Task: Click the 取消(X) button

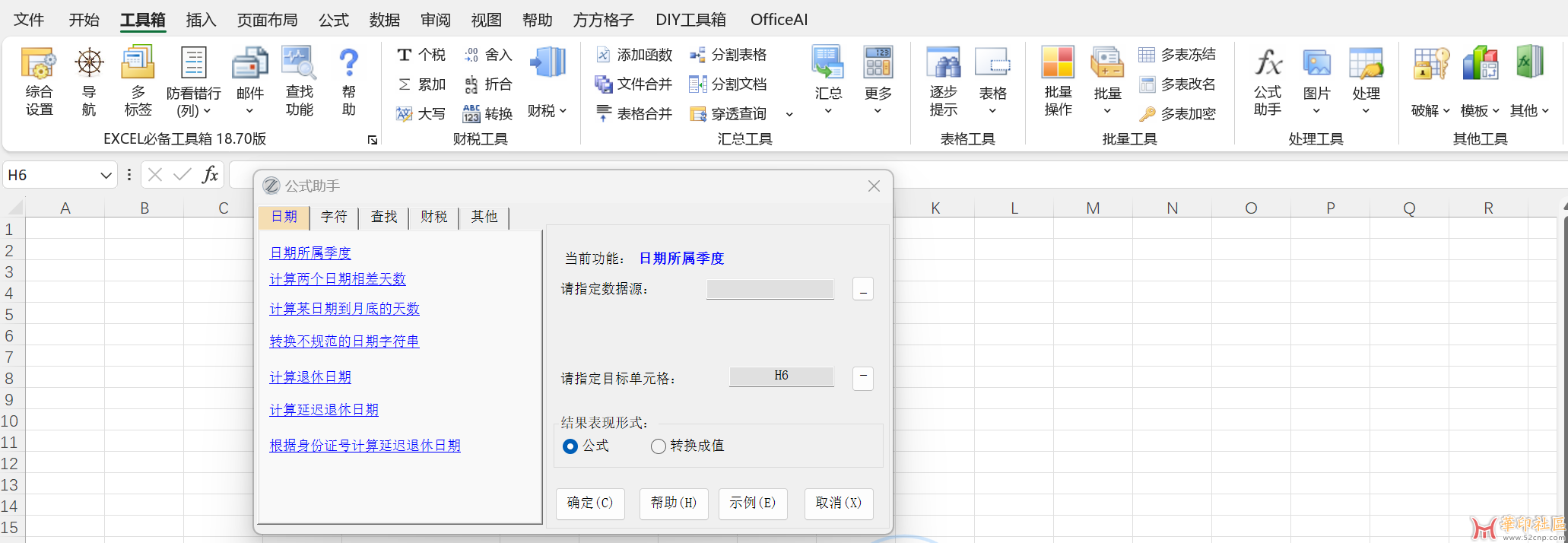Action: [x=839, y=503]
